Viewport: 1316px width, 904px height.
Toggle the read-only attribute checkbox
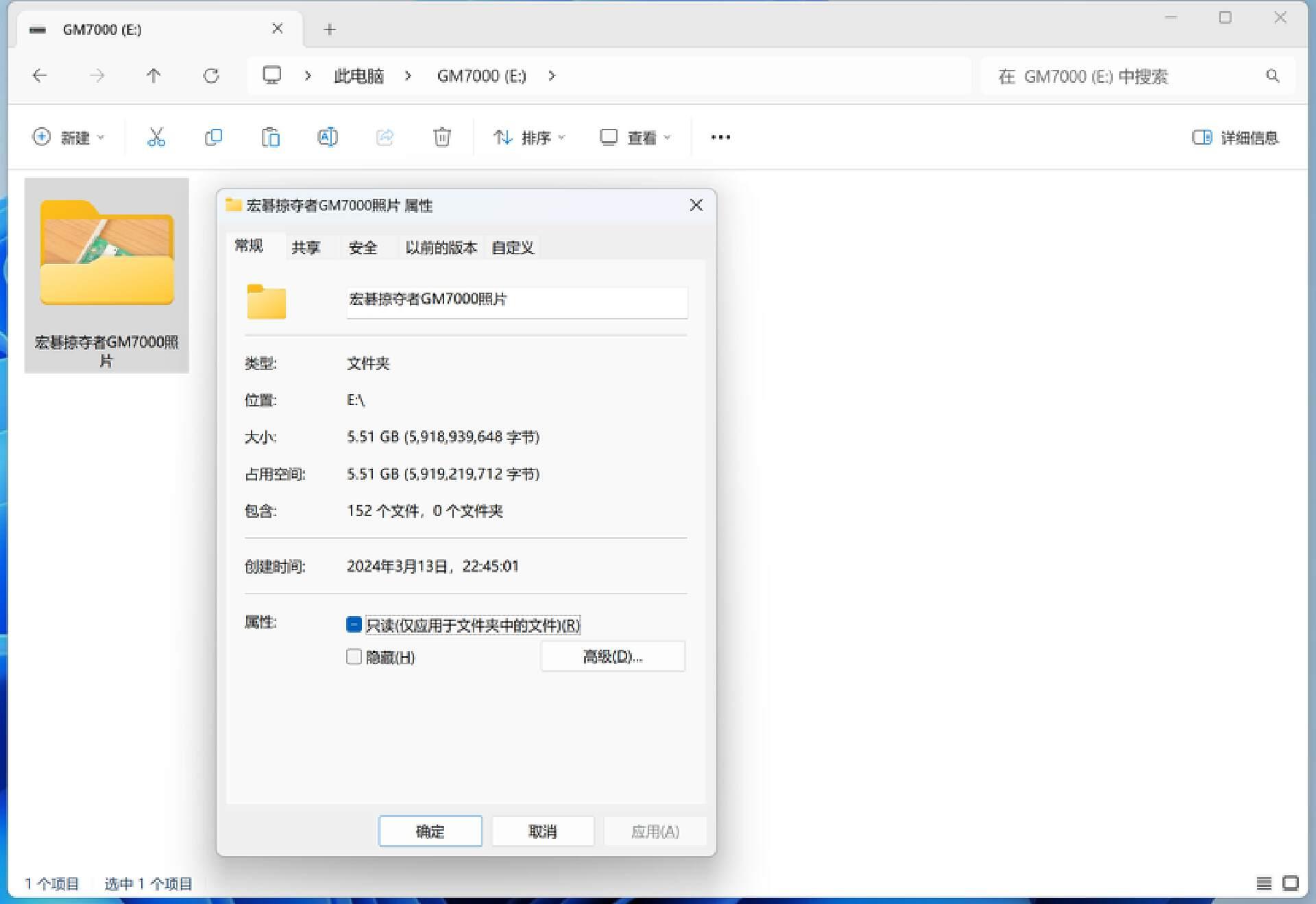tap(354, 624)
